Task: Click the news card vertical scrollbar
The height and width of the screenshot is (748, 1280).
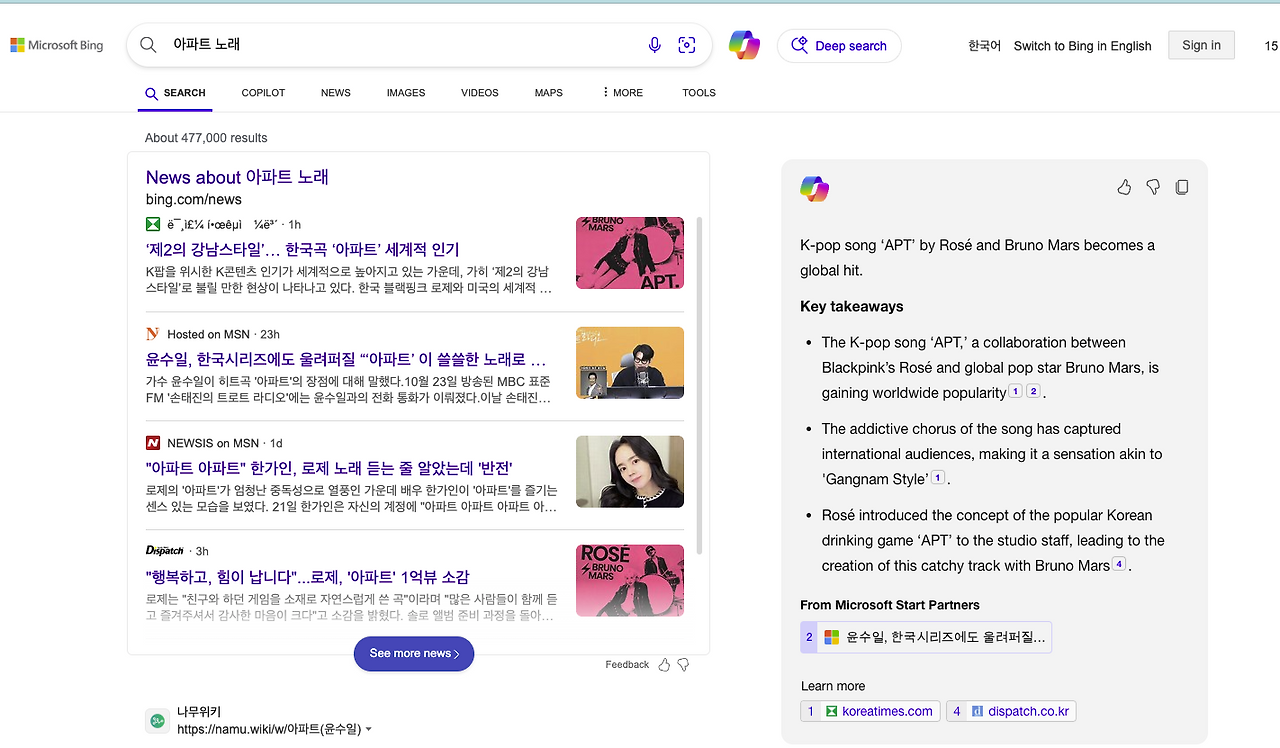Action: (698, 385)
